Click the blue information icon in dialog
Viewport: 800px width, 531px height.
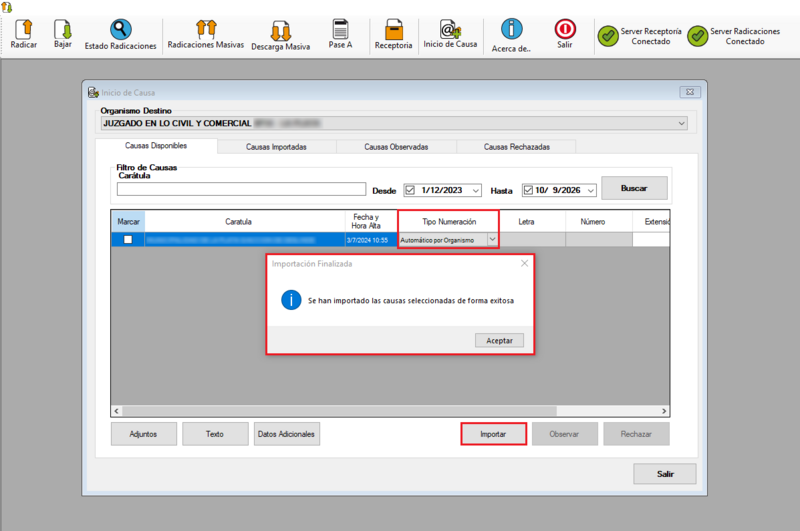point(291,300)
